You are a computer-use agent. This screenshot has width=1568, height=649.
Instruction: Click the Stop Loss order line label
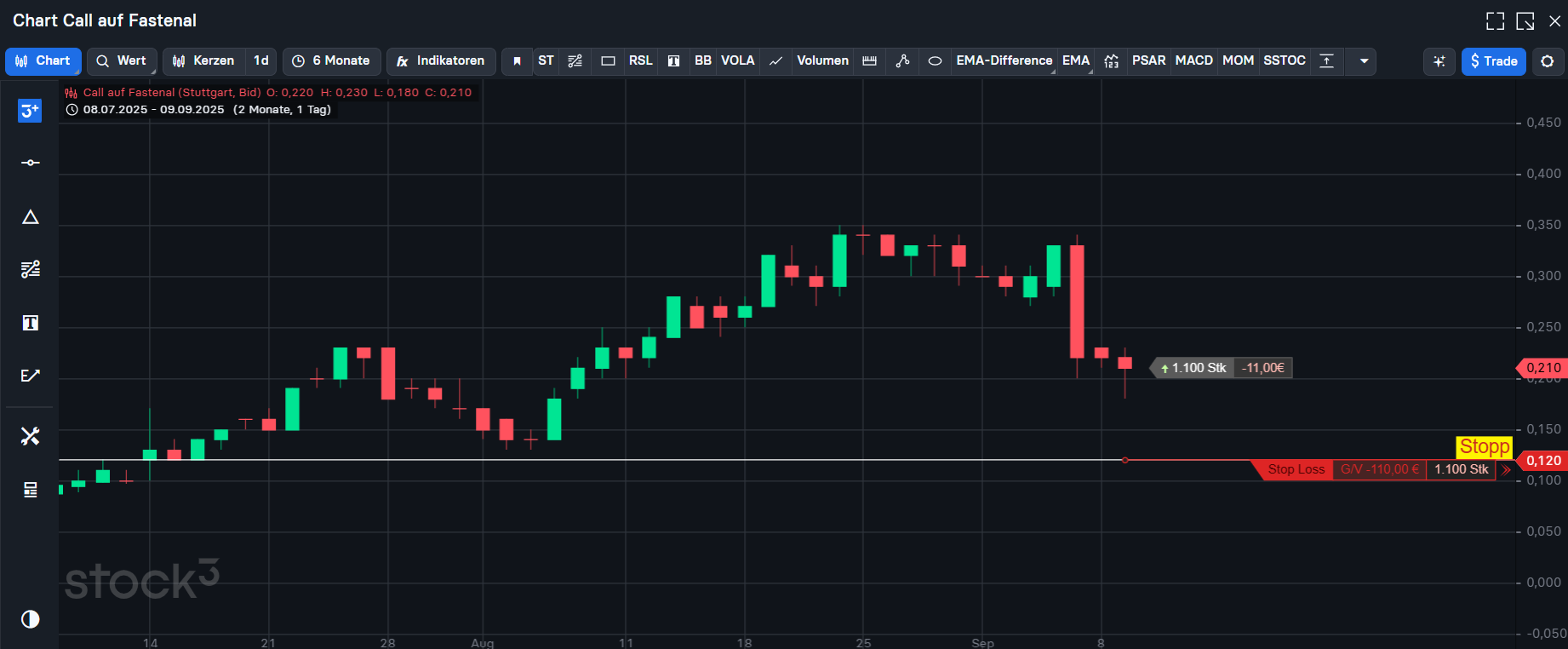(1296, 469)
